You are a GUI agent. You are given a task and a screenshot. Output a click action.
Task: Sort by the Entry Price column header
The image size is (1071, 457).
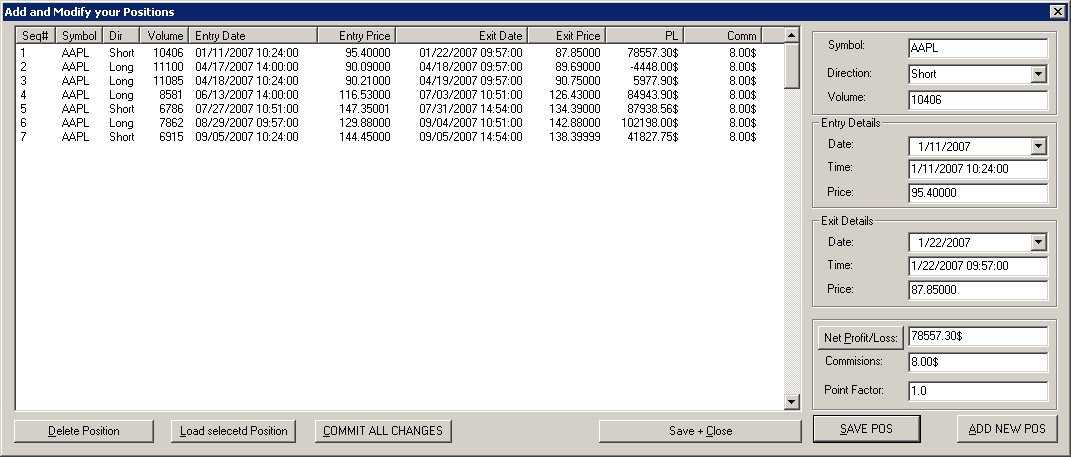[x=357, y=36]
